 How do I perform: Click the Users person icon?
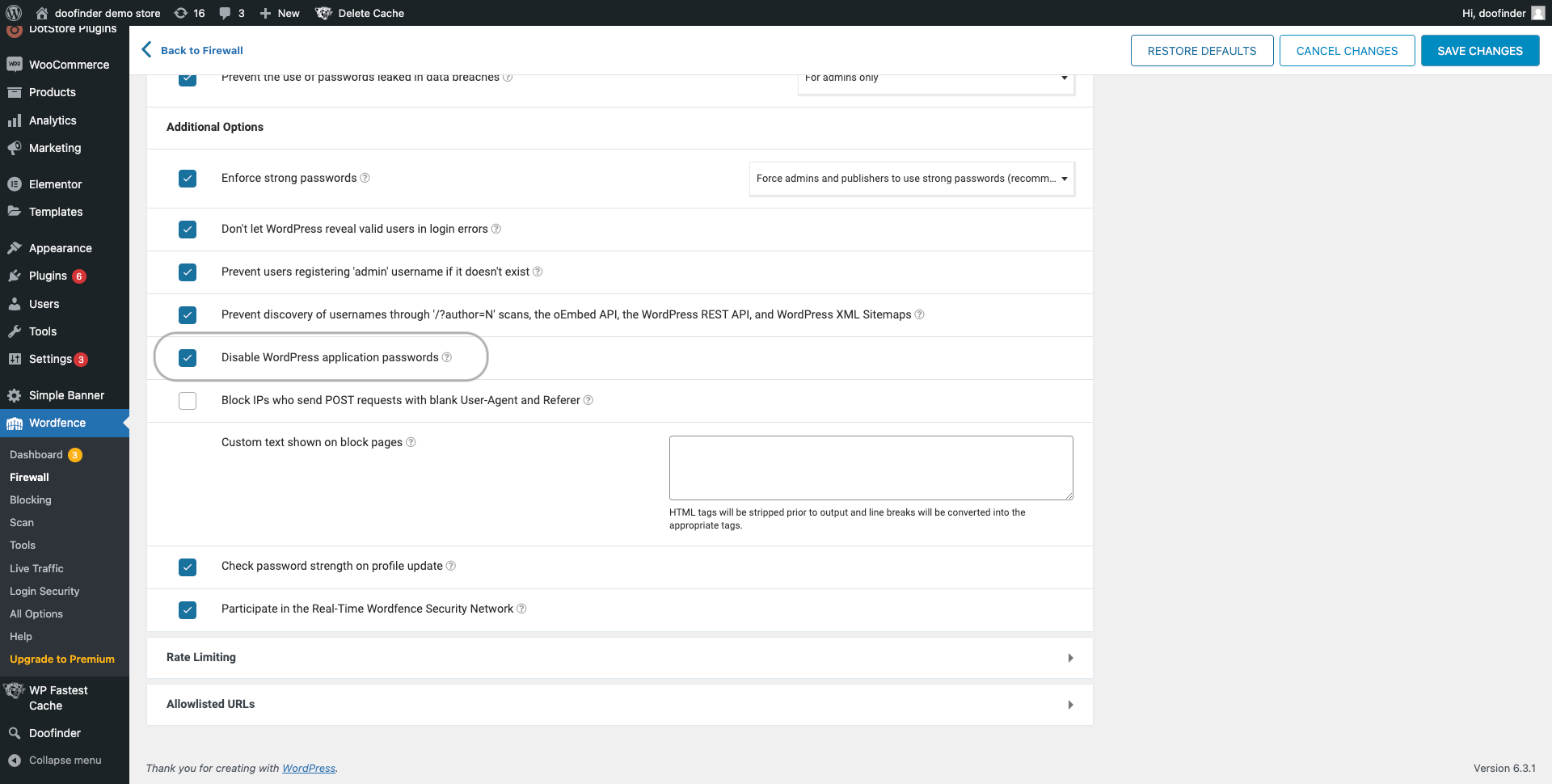click(15, 304)
